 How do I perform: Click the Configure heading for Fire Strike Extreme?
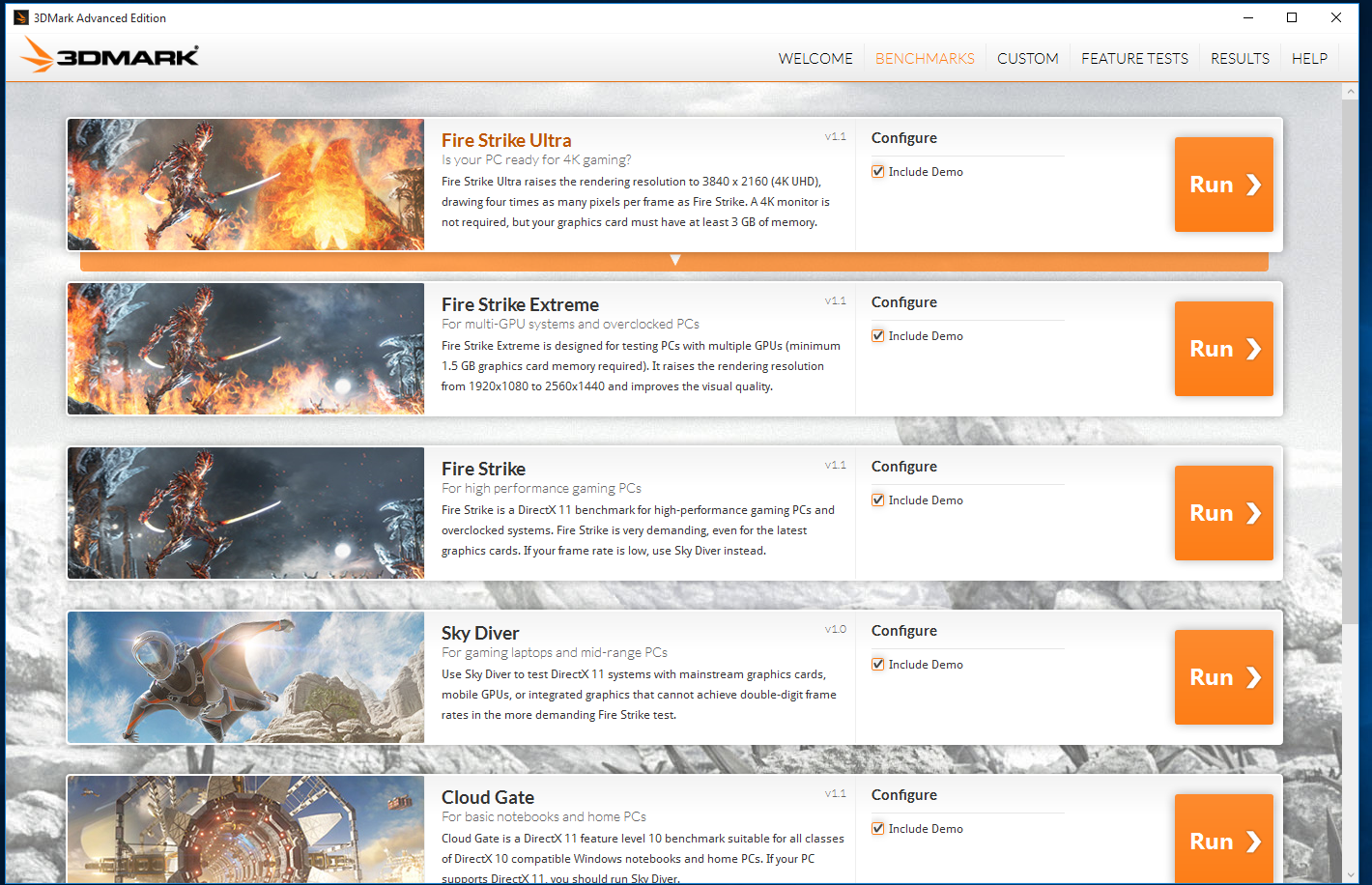pos(904,302)
